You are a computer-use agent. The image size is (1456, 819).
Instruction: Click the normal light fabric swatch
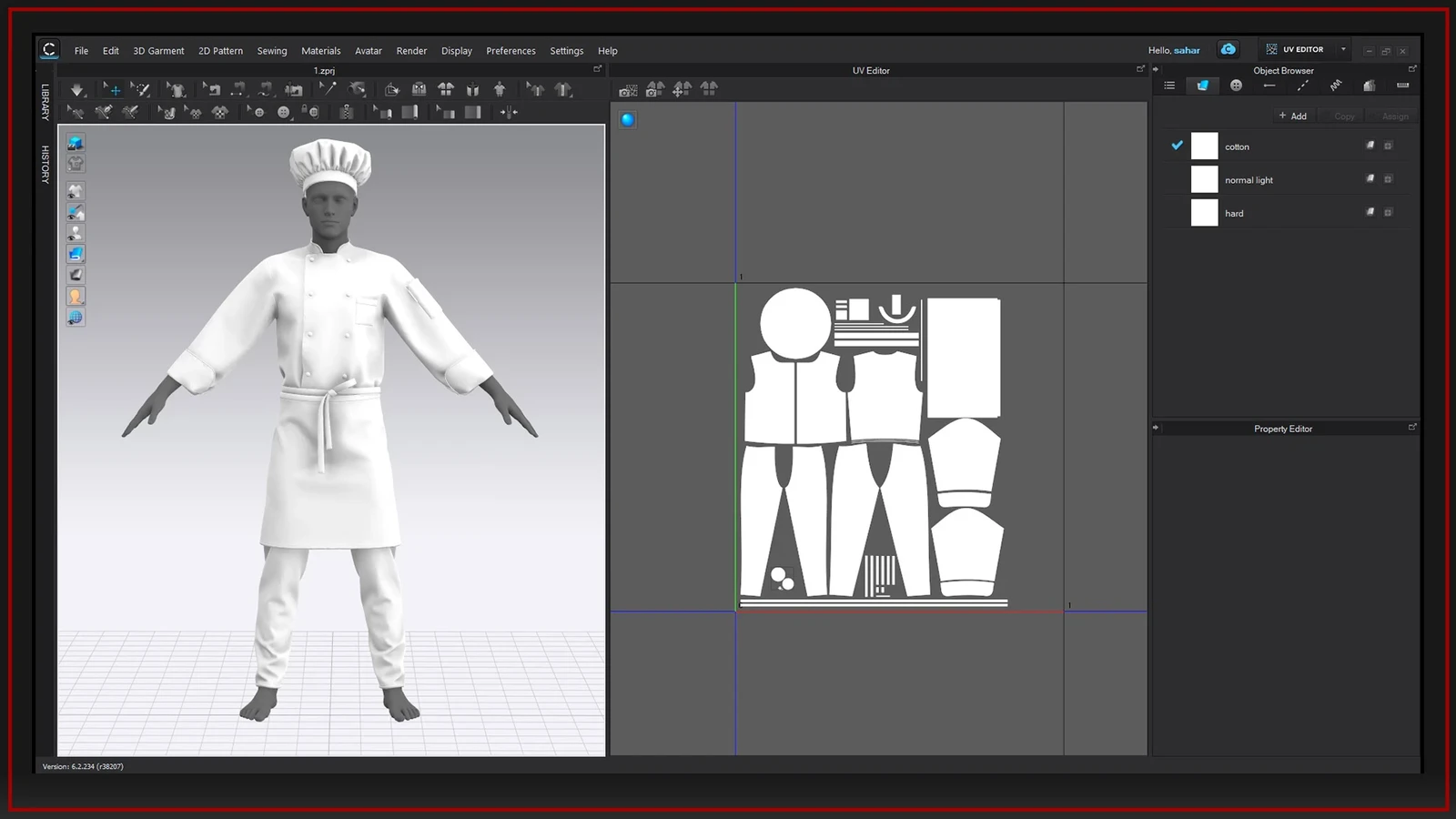[1204, 179]
